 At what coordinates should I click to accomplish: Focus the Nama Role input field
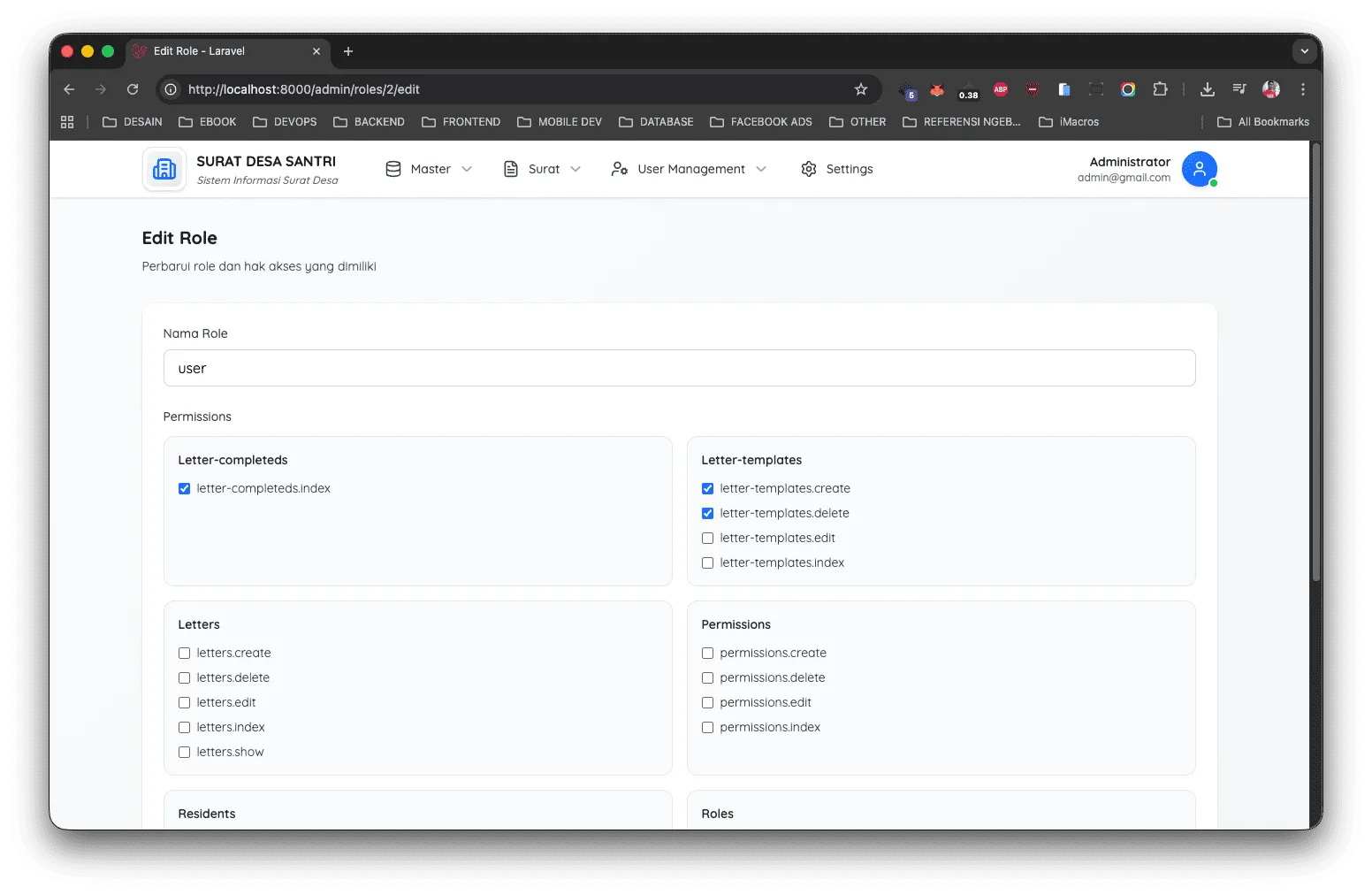pos(679,368)
